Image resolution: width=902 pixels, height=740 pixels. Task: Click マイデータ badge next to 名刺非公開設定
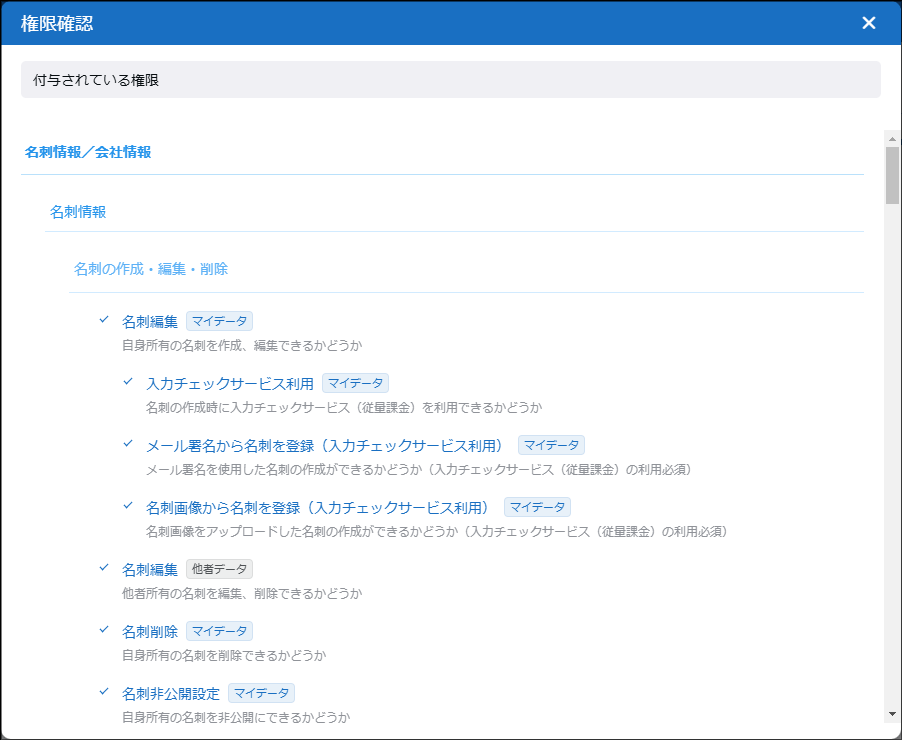(261, 693)
